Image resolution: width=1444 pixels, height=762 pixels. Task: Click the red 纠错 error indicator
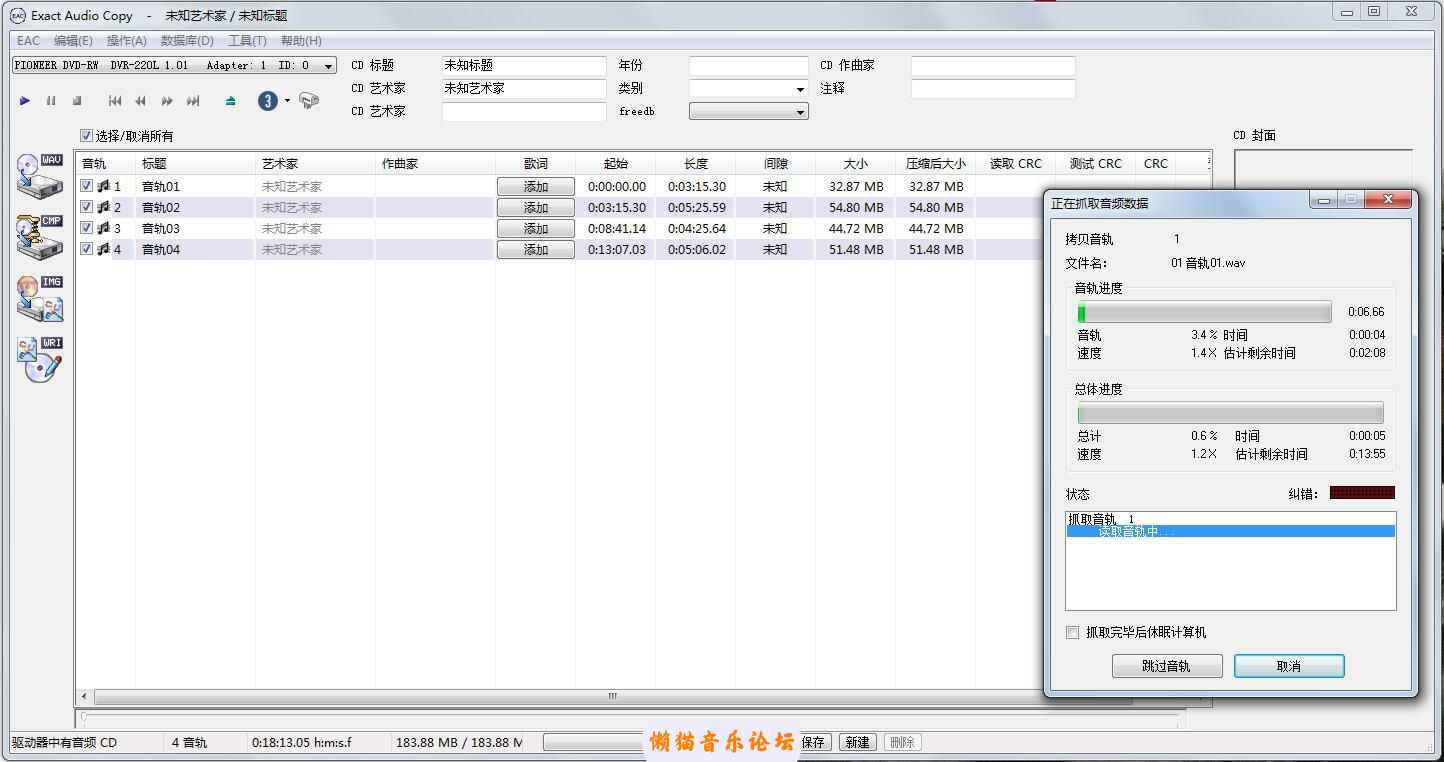pos(1362,493)
